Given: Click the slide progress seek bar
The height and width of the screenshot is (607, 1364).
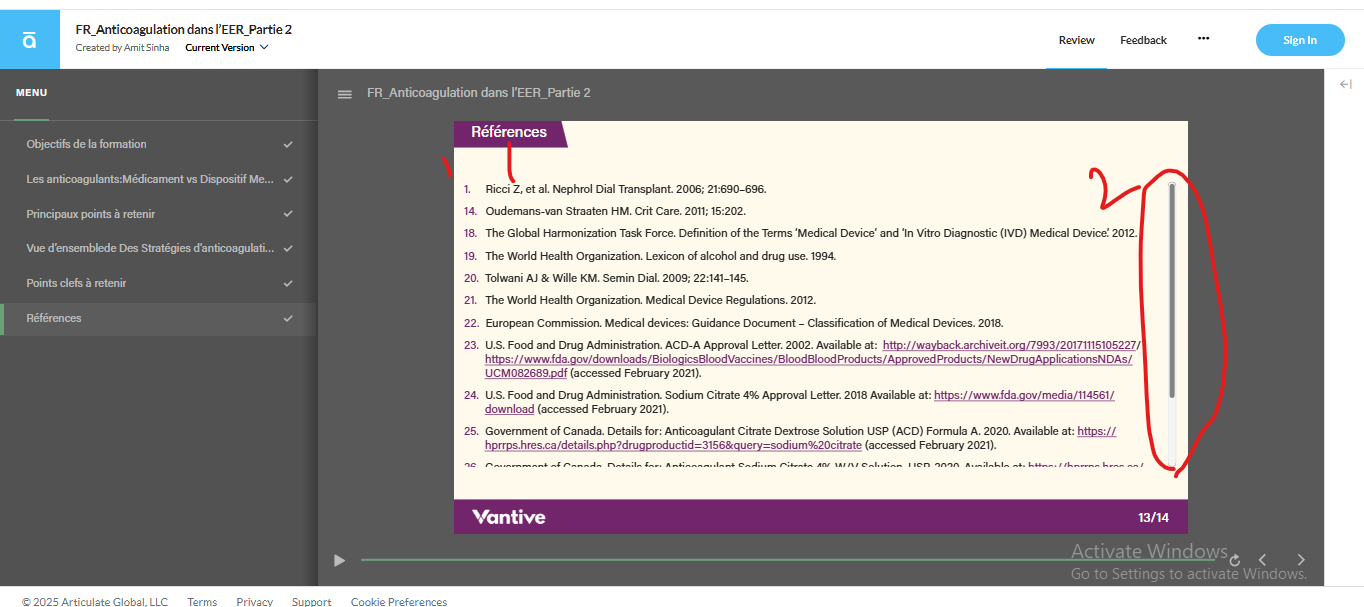Looking at the screenshot, I should pos(790,560).
